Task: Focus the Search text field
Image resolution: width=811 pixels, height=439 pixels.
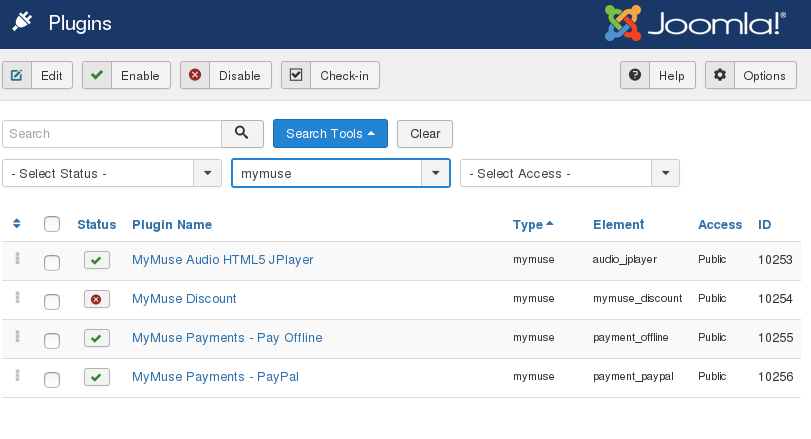Action: (x=112, y=134)
